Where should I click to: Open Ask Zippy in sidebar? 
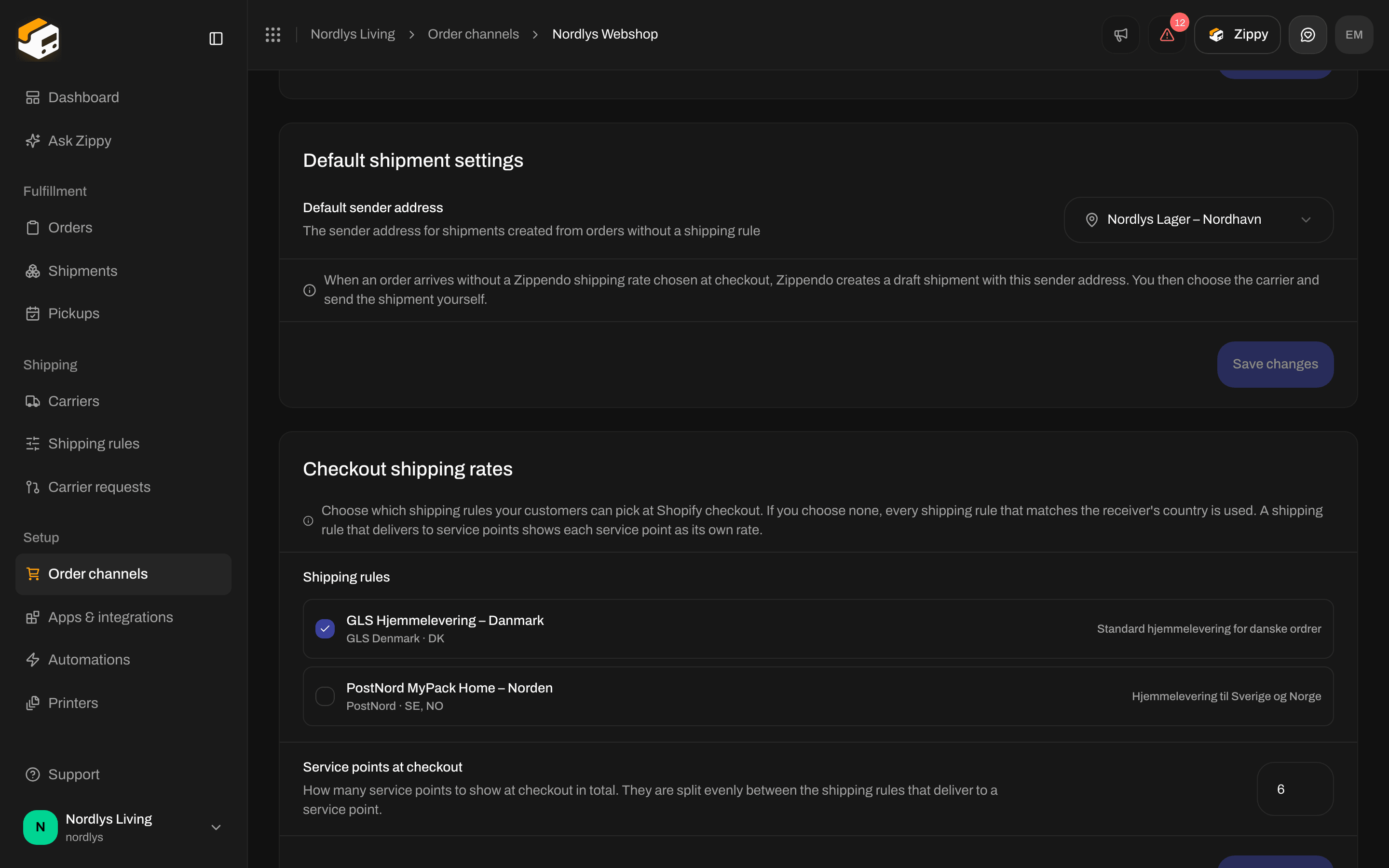point(123,141)
